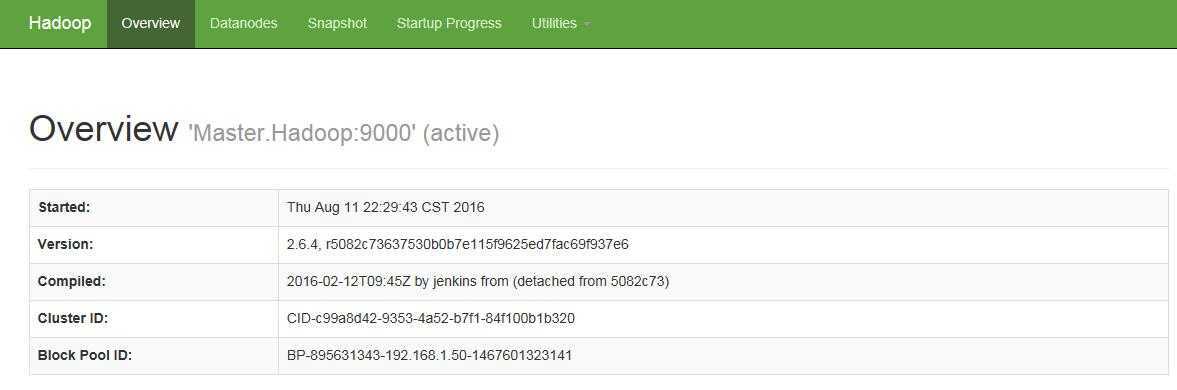Go to the Snapshot page
The width and height of the screenshot is (1177, 390).
click(x=337, y=23)
